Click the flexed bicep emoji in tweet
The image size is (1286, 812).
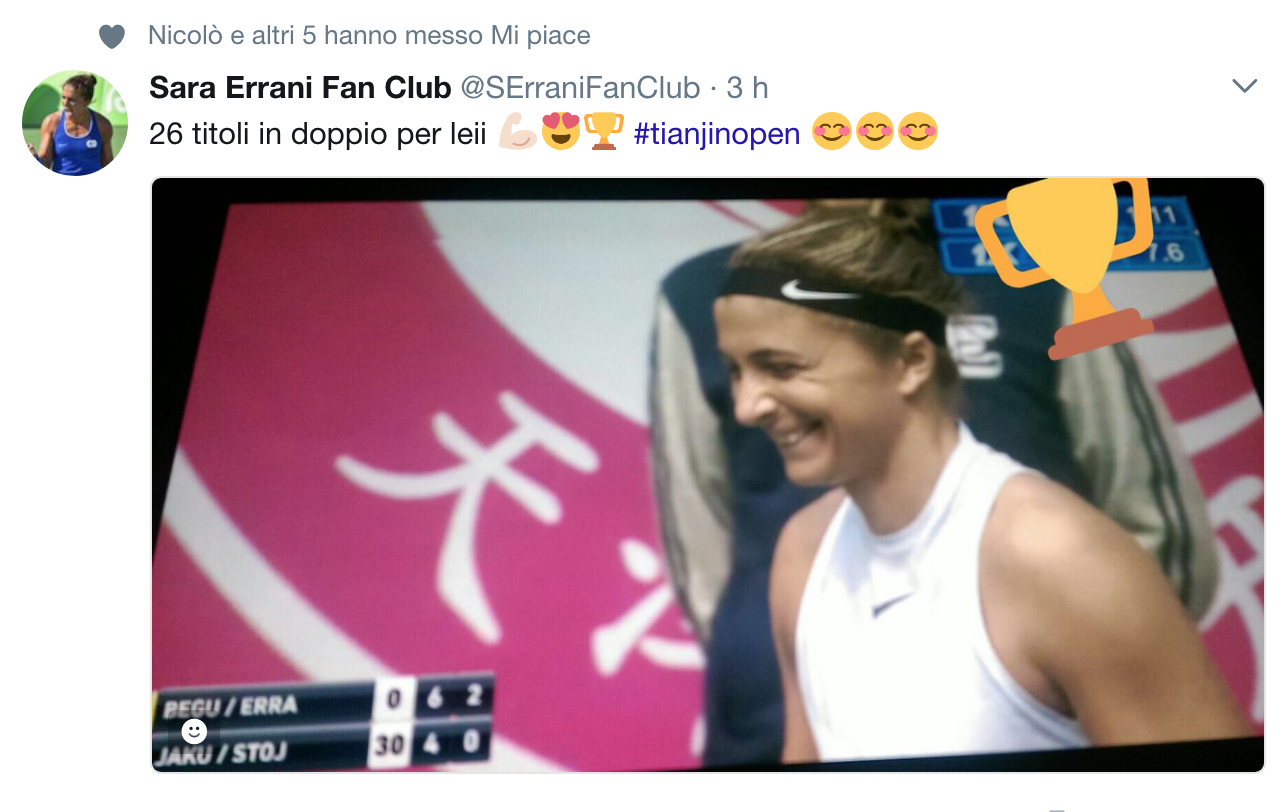pyautogui.click(x=517, y=132)
